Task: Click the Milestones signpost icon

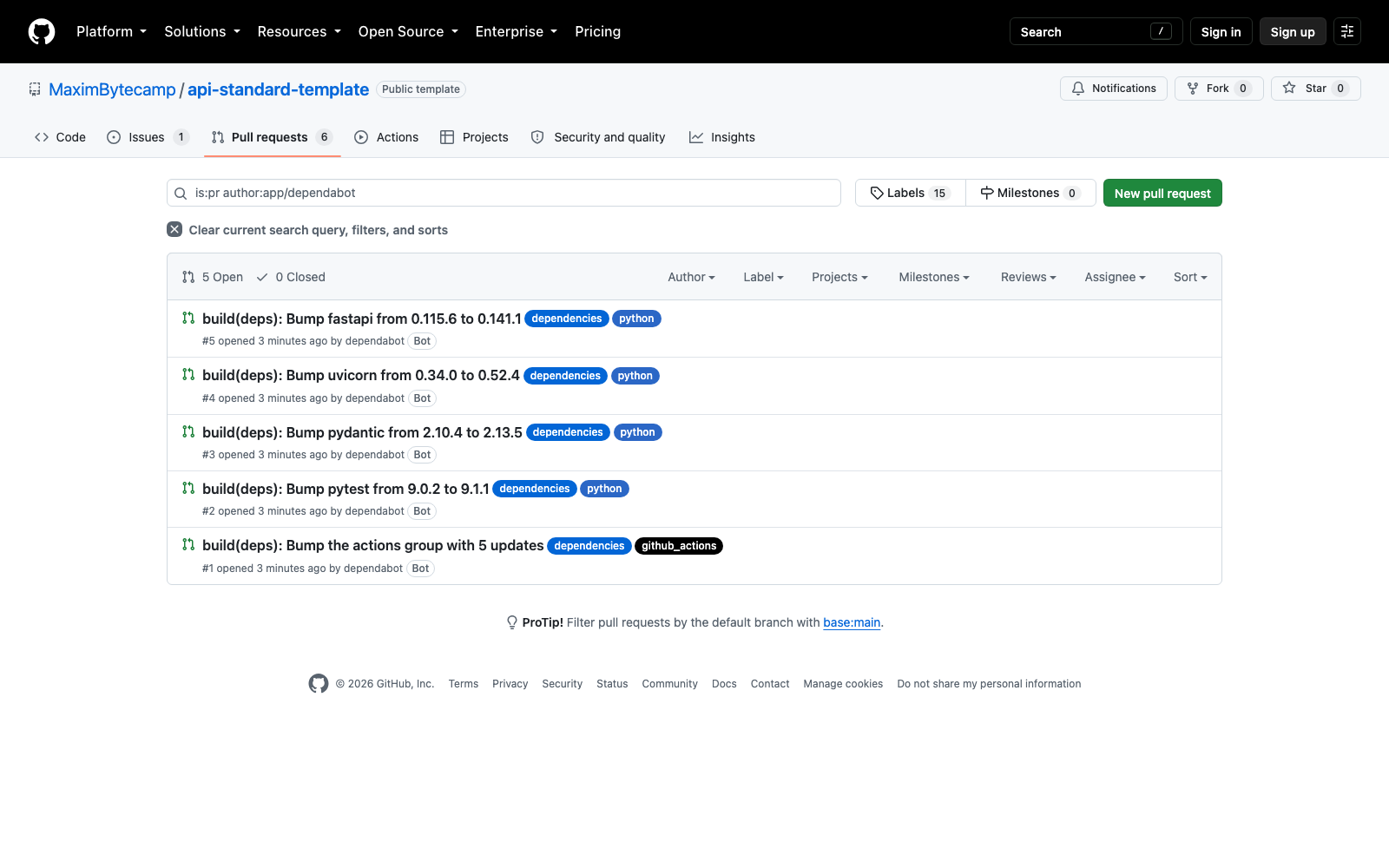Action: click(x=987, y=193)
